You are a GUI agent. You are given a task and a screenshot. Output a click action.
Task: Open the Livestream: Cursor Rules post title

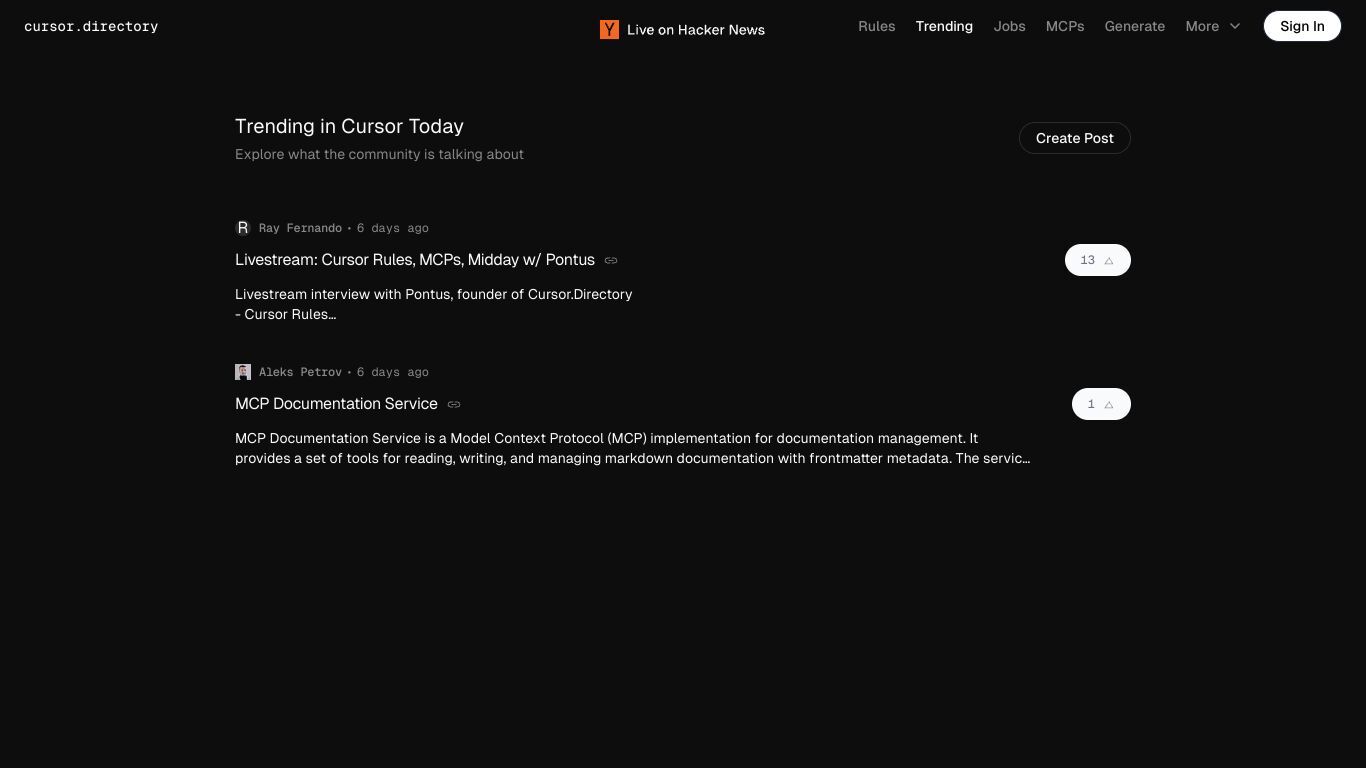[x=415, y=260]
